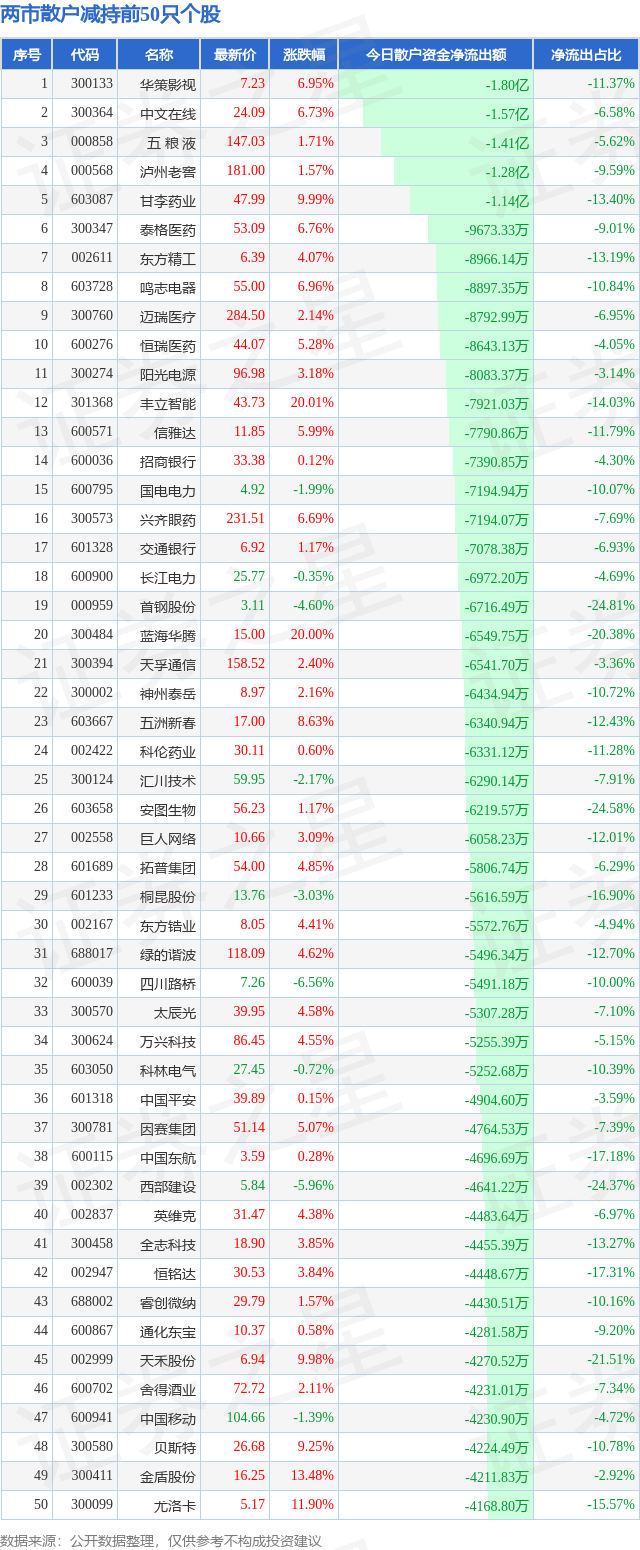The height and width of the screenshot is (1550, 640).
Task: Select price 86.45 for 万兴科技
Action: tap(250, 1041)
